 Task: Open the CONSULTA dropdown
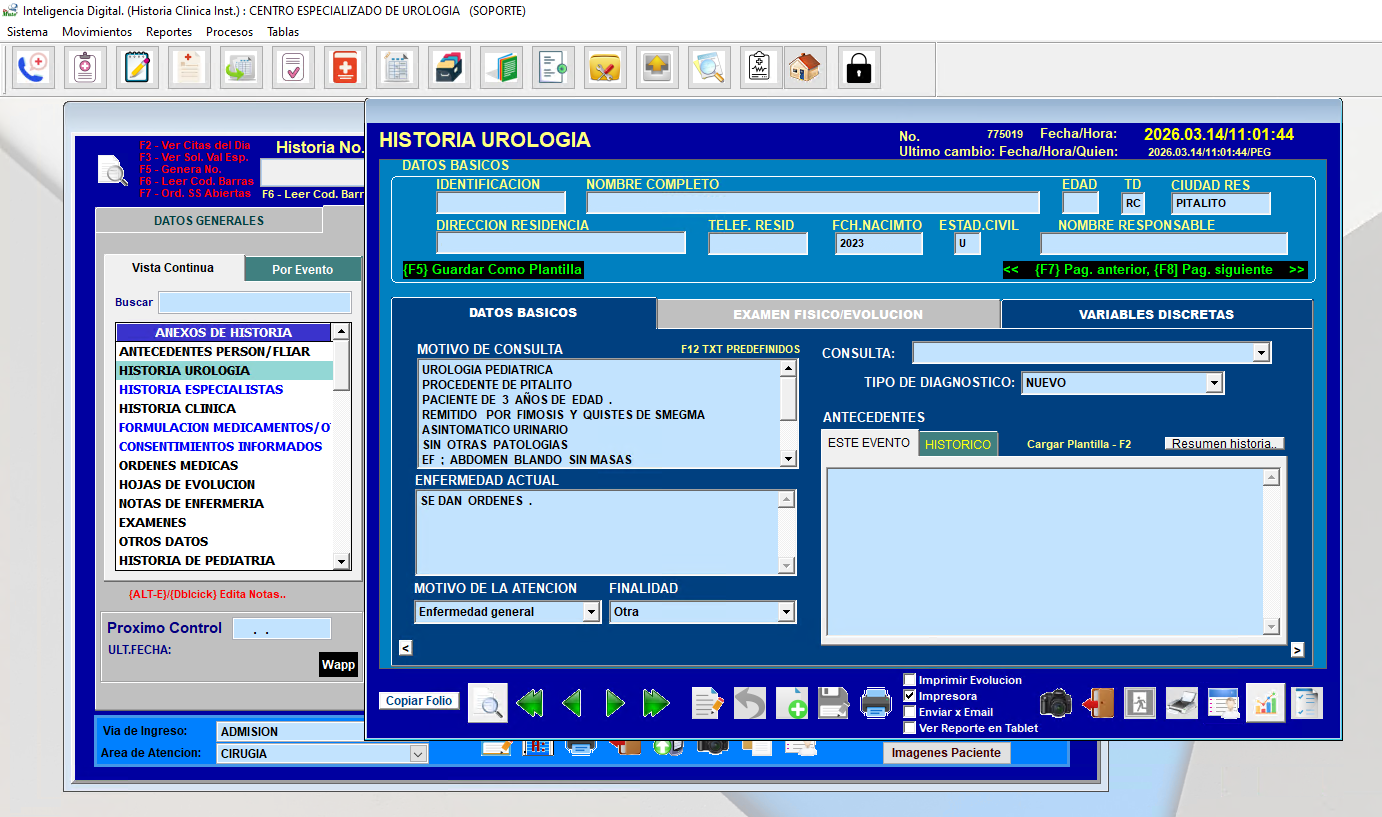[1261, 353]
